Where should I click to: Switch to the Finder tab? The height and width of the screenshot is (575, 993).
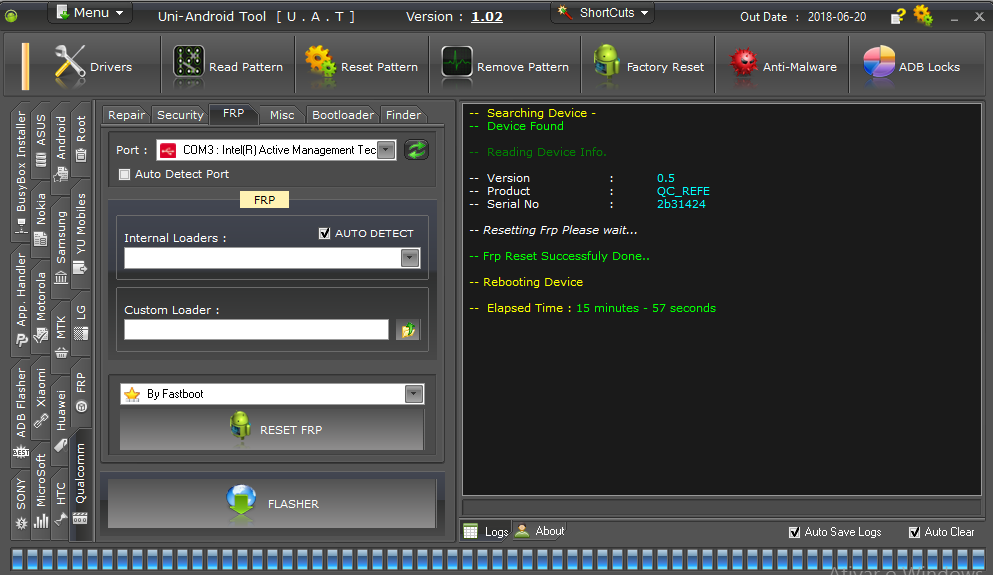[403, 115]
